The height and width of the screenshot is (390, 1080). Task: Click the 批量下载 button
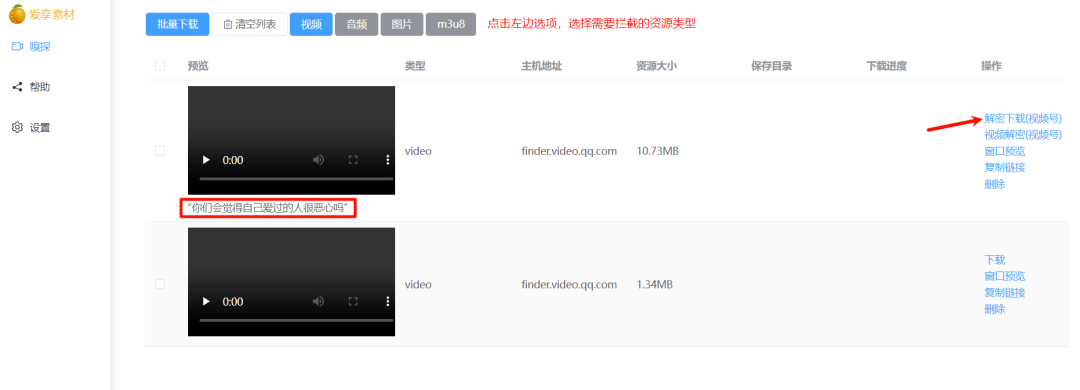point(178,24)
